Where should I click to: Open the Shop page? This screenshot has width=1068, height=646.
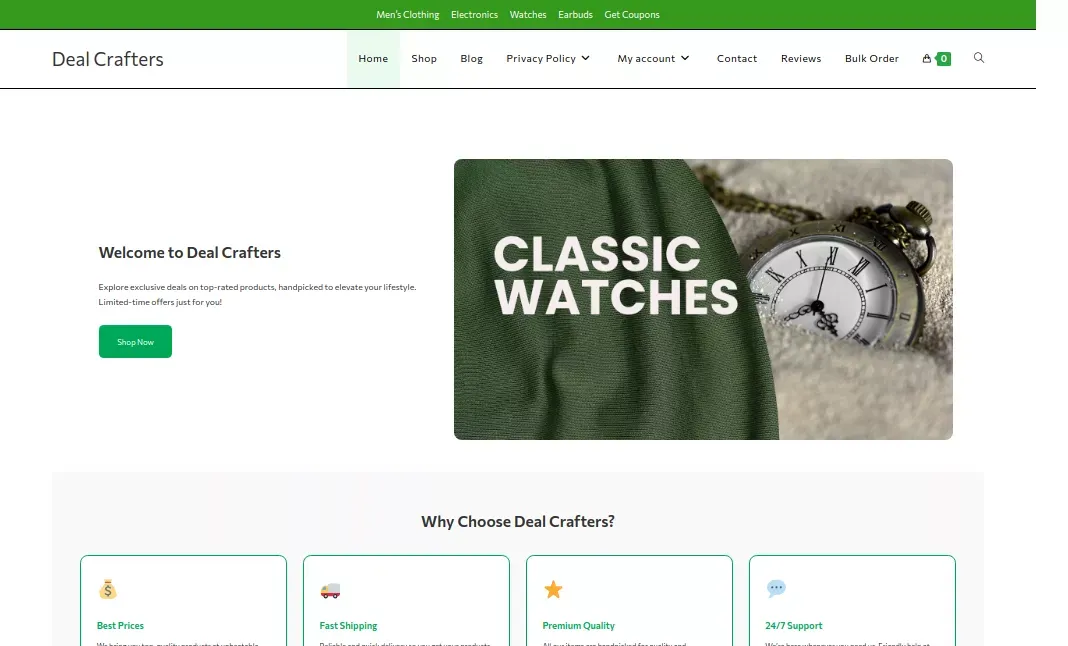424,59
